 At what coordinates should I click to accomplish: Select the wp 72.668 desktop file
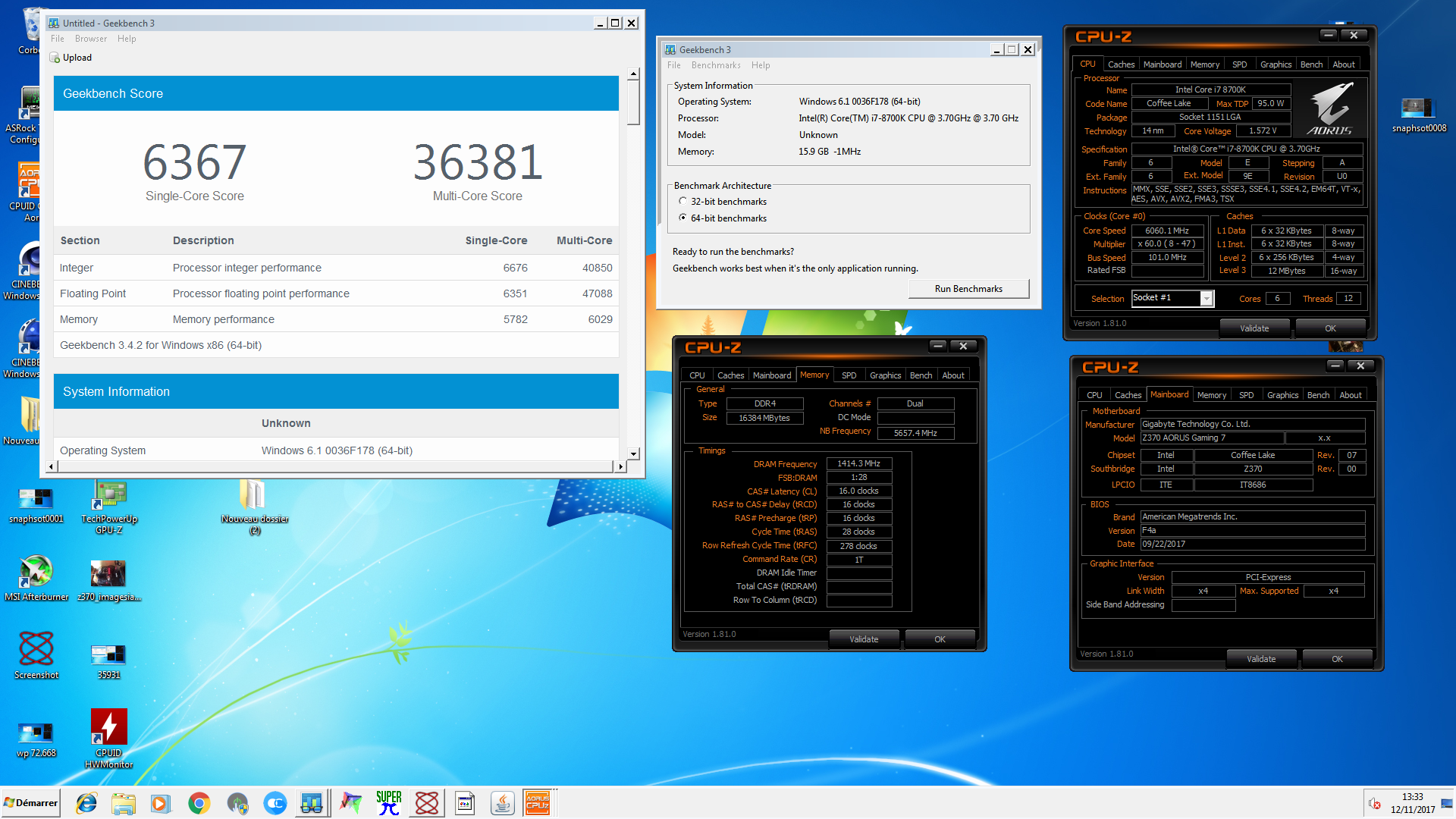coord(36,740)
